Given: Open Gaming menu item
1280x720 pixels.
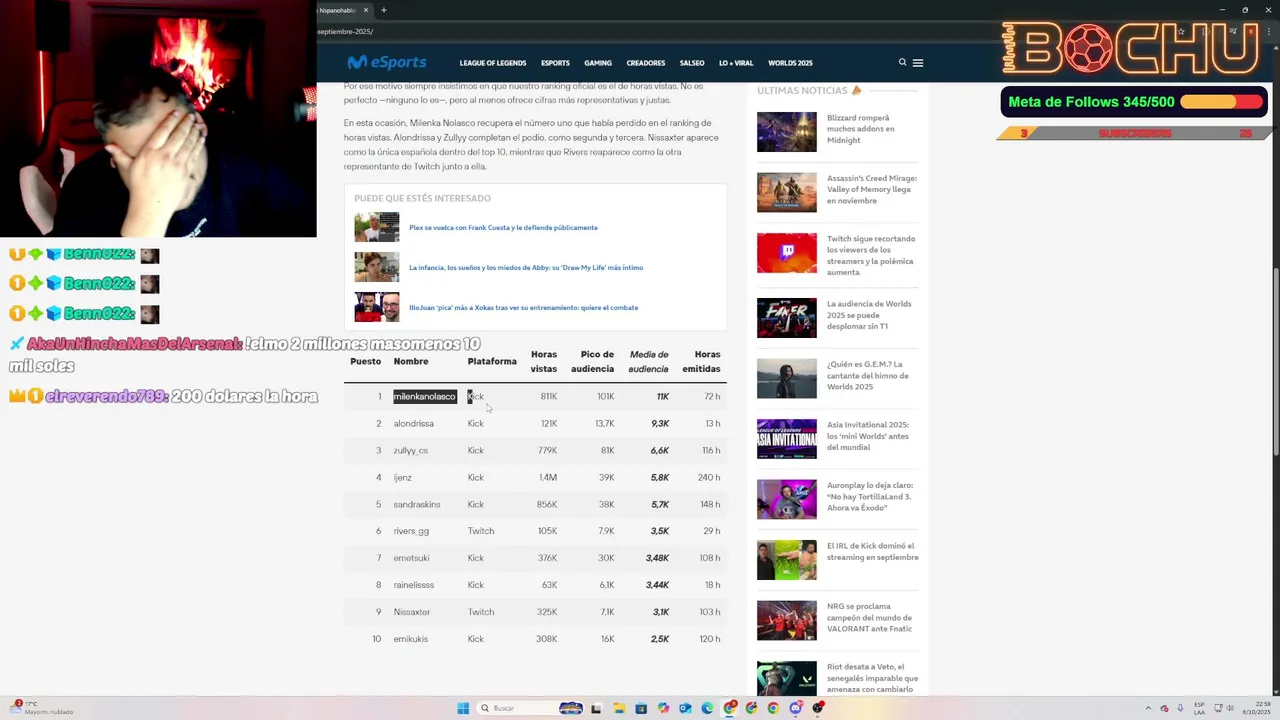Looking at the screenshot, I should (x=598, y=63).
